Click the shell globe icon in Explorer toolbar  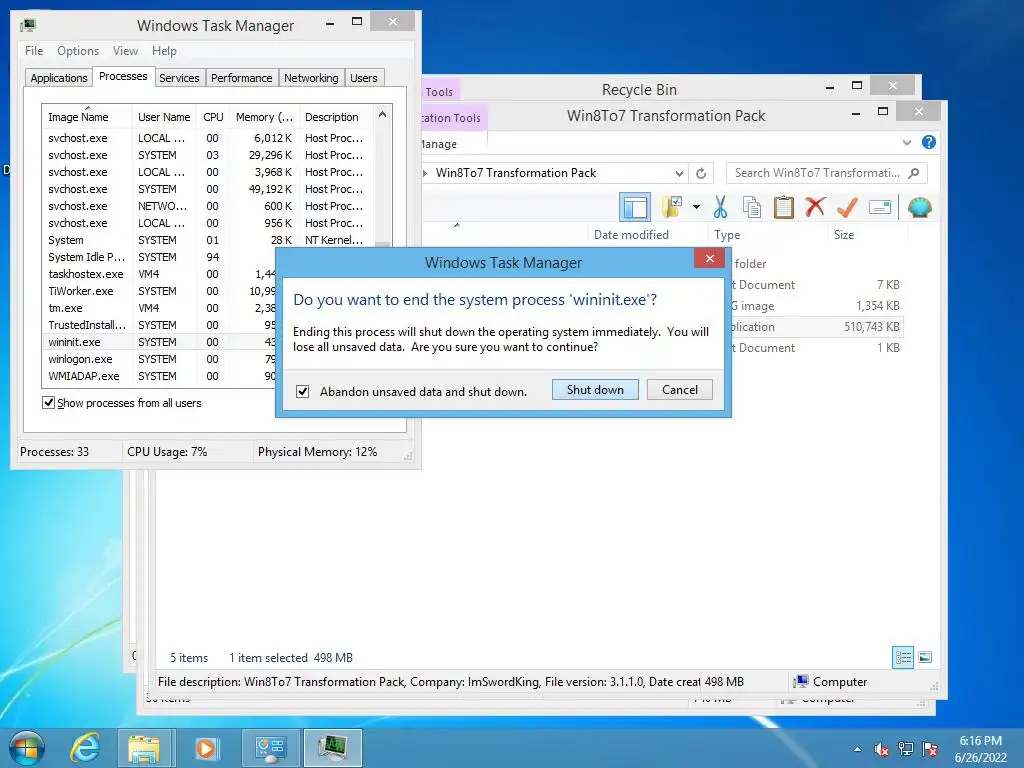pyautogui.click(x=920, y=207)
